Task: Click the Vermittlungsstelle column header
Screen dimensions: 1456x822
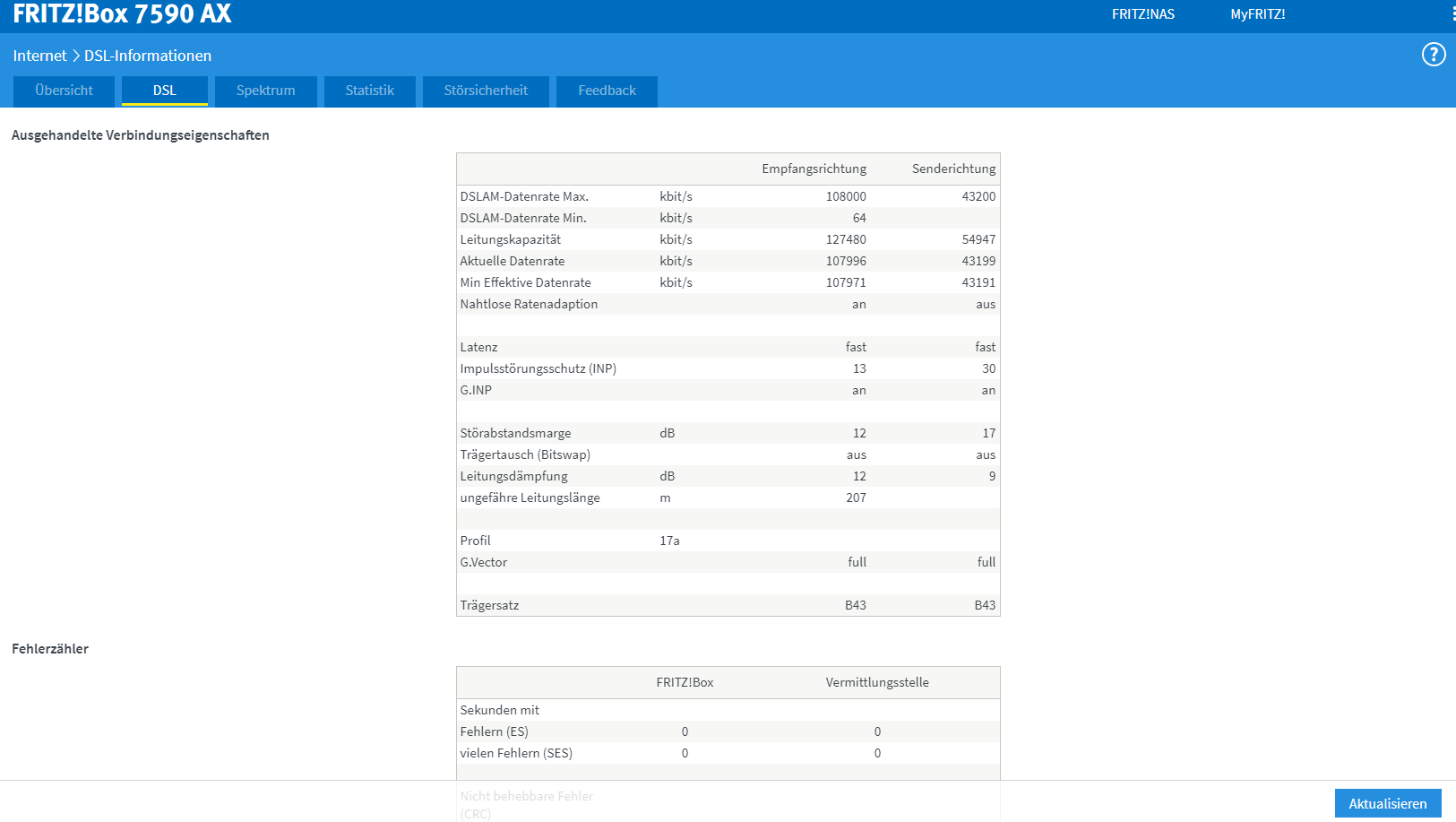Action: 877,682
